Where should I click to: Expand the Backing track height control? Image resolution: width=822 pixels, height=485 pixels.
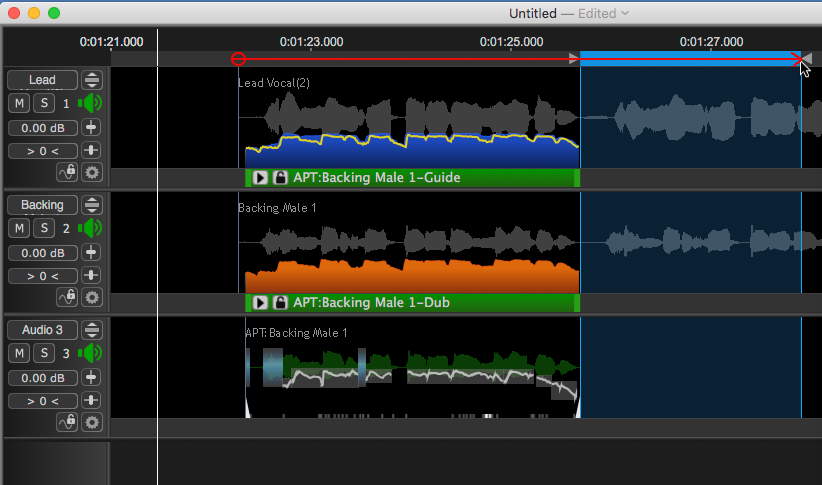pos(92,205)
